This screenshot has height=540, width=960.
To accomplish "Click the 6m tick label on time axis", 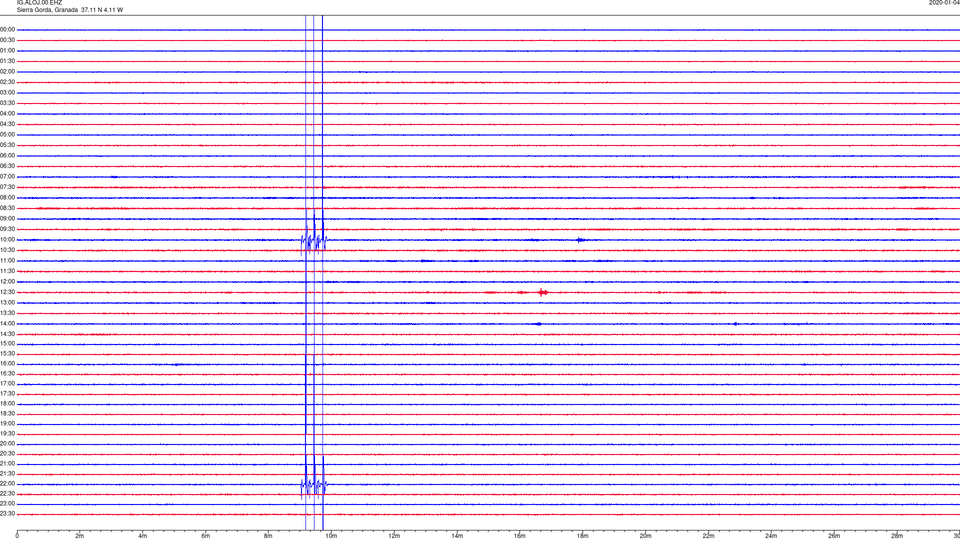I will pos(206,536).
